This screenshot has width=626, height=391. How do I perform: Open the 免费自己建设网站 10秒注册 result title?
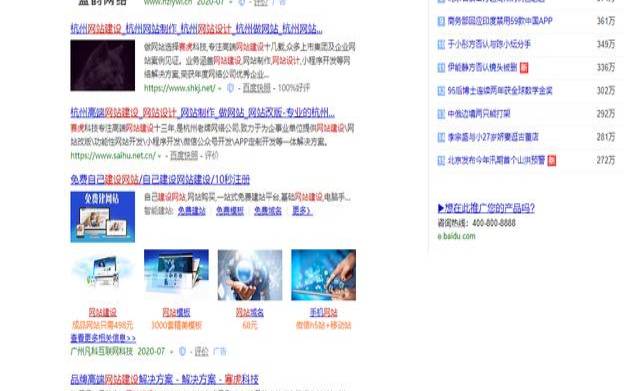click(160, 180)
